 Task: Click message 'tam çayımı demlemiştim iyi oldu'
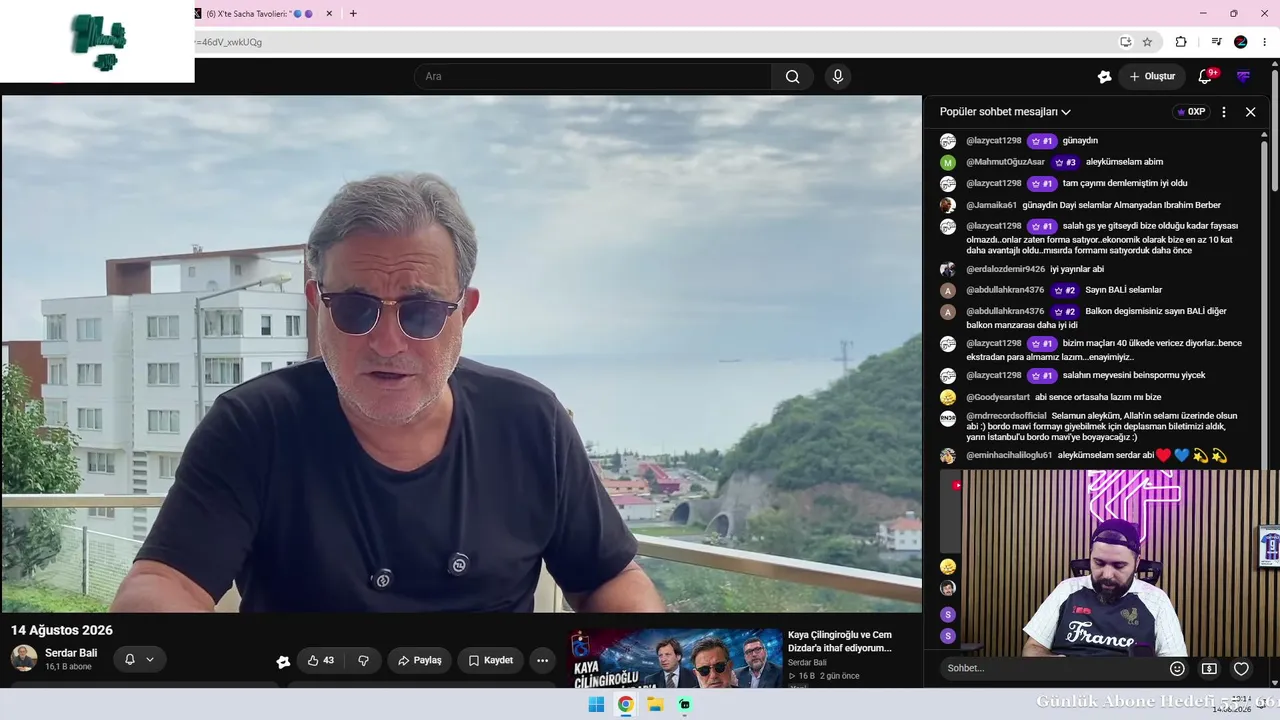click(x=1125, y=184)
